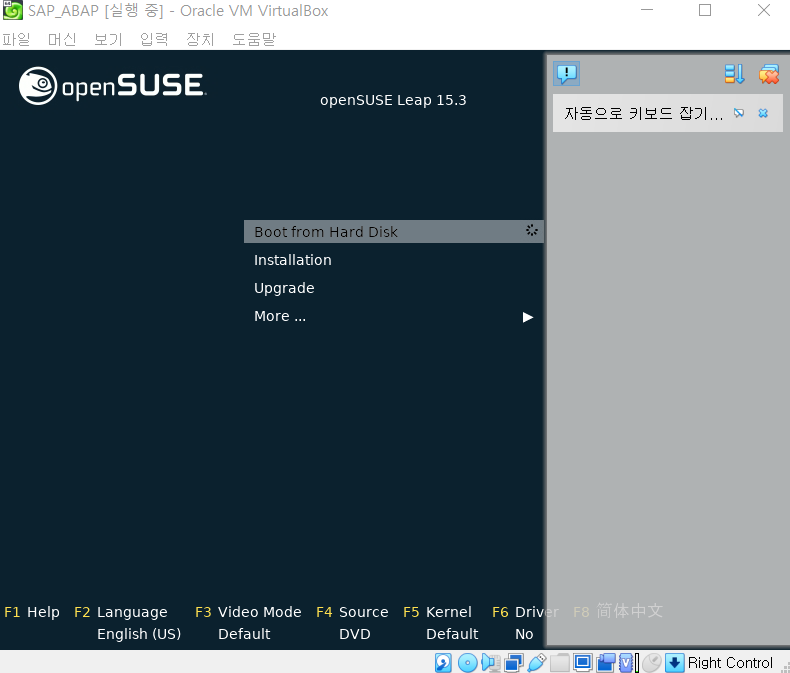The width and height of the screenshot is (790, 673).
Task: Click the notification center speech bubble icon
Action: pos(566,74)
